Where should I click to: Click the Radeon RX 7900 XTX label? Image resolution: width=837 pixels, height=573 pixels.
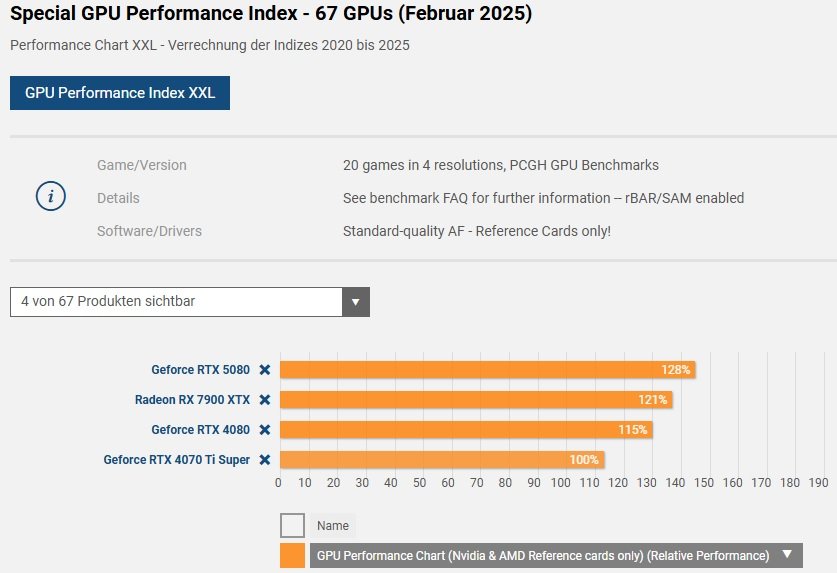pyautogui.click(x=192, y=399)
